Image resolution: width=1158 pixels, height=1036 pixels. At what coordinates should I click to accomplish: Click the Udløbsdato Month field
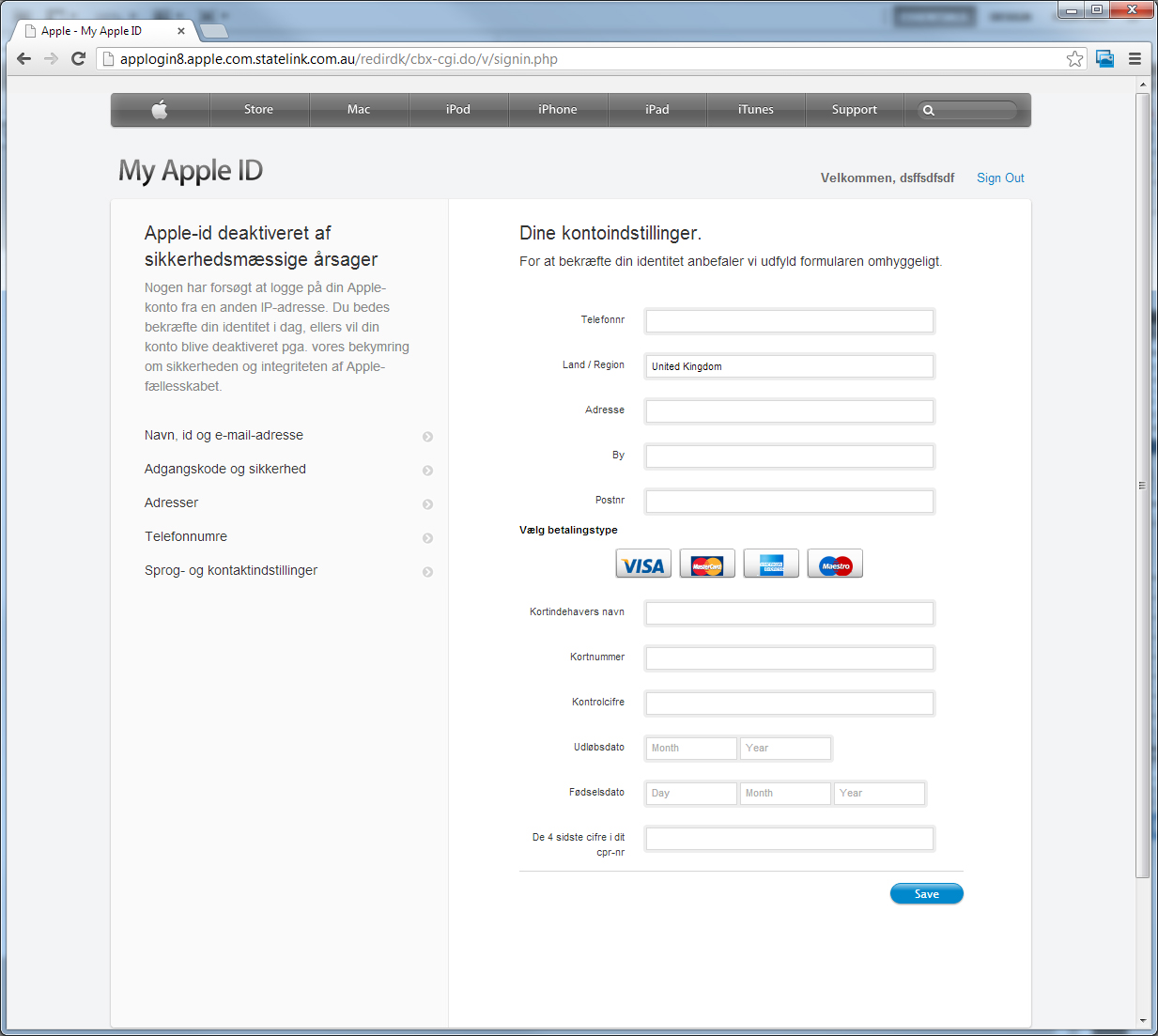pyautogui.click(x=690, y=749)
